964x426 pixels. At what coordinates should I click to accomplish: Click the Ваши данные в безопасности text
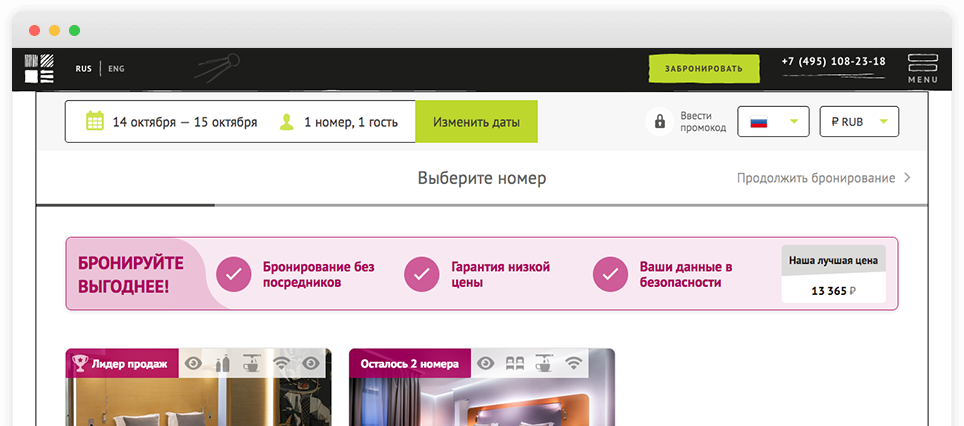686,275
